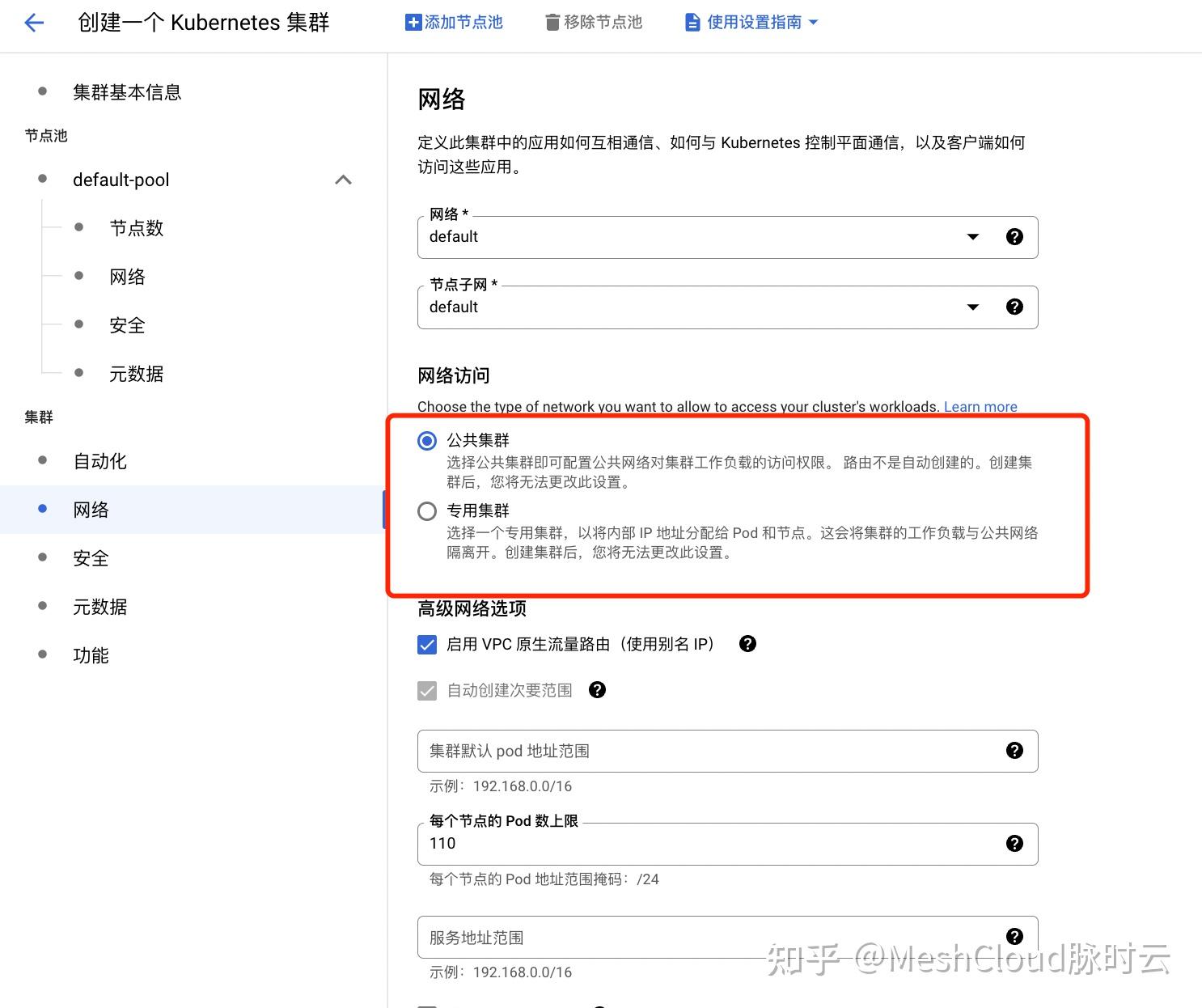Open help for 集群默认 pod 地址范围
The image size is (1202, 1008).
[x=1014, y=750]
